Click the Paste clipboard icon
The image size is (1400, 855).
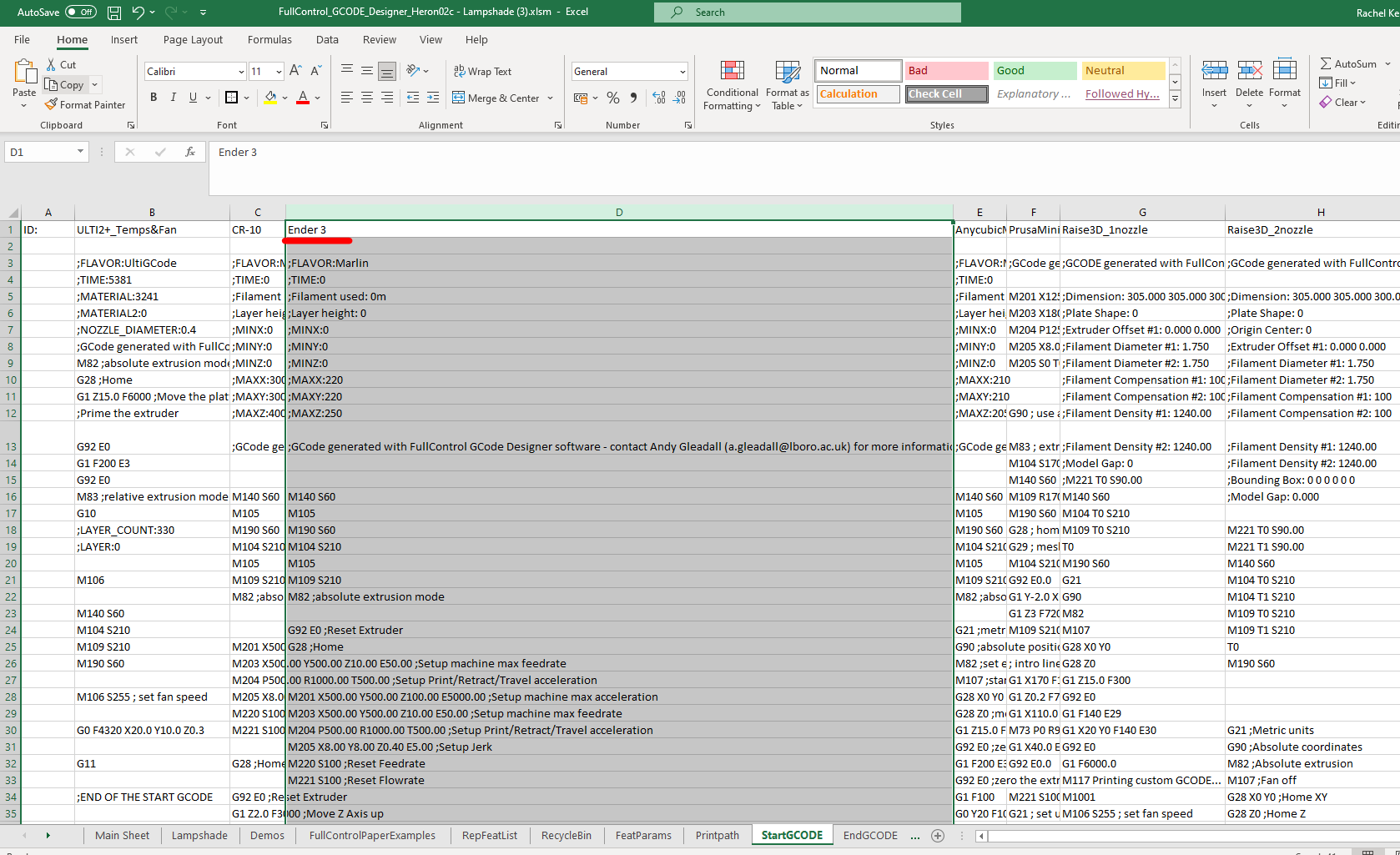[x=24, y=73]
